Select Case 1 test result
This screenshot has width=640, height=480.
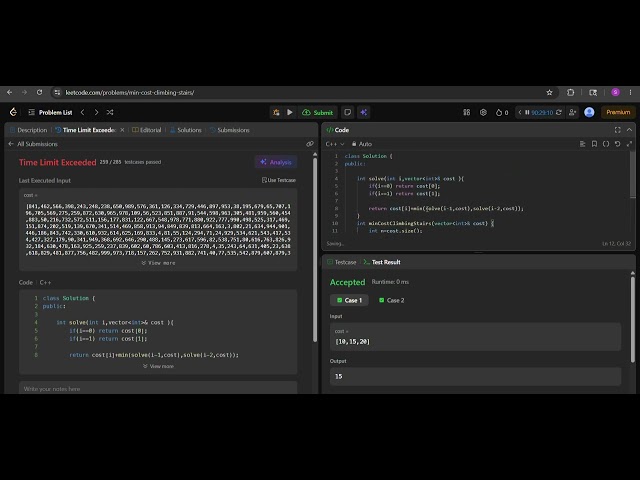tap(349, 300)
